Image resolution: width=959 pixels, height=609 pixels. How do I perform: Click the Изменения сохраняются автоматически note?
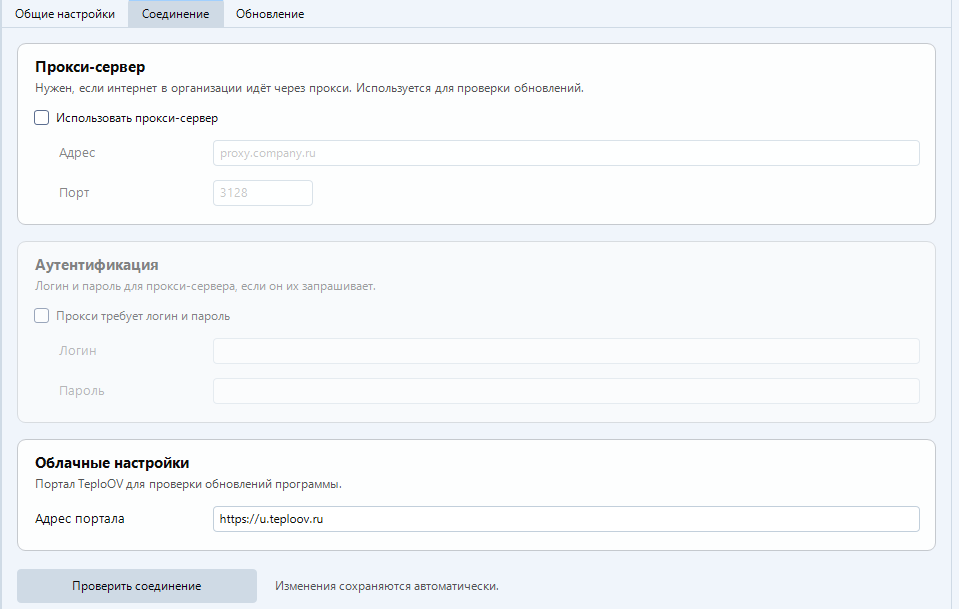pos(387,586)
